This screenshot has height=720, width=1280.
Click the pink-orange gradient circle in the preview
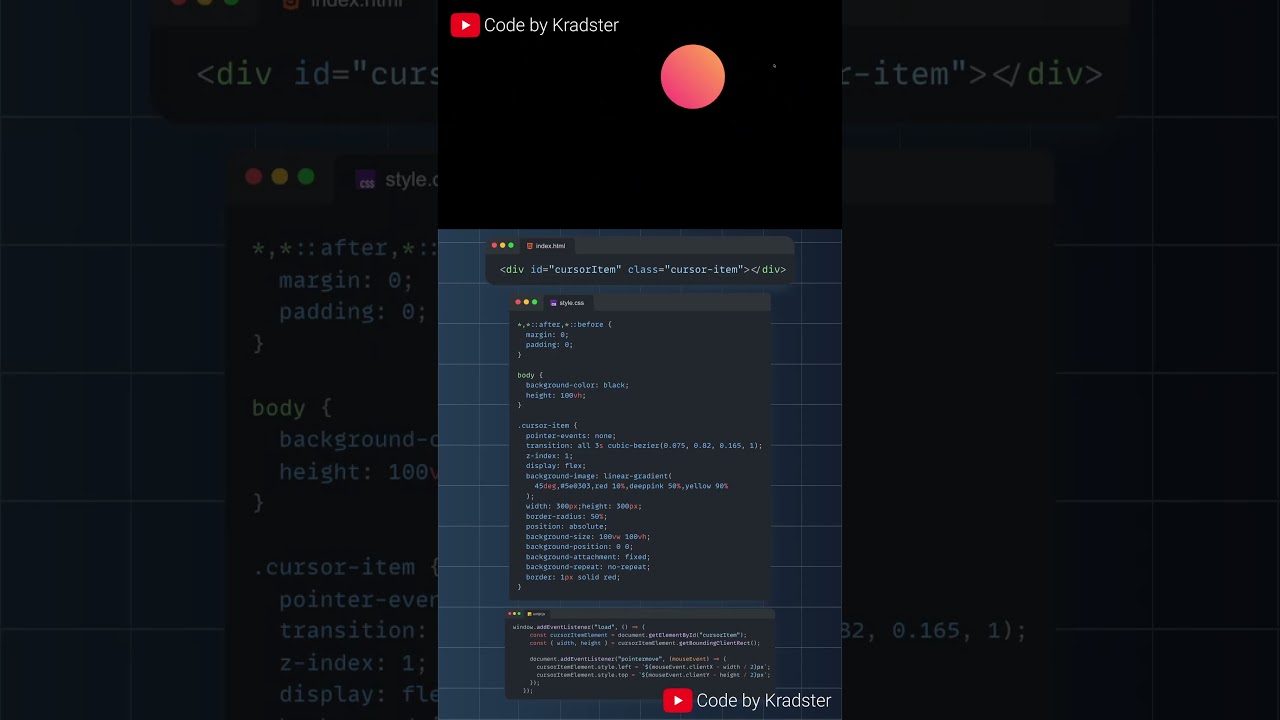pos(693,76)
